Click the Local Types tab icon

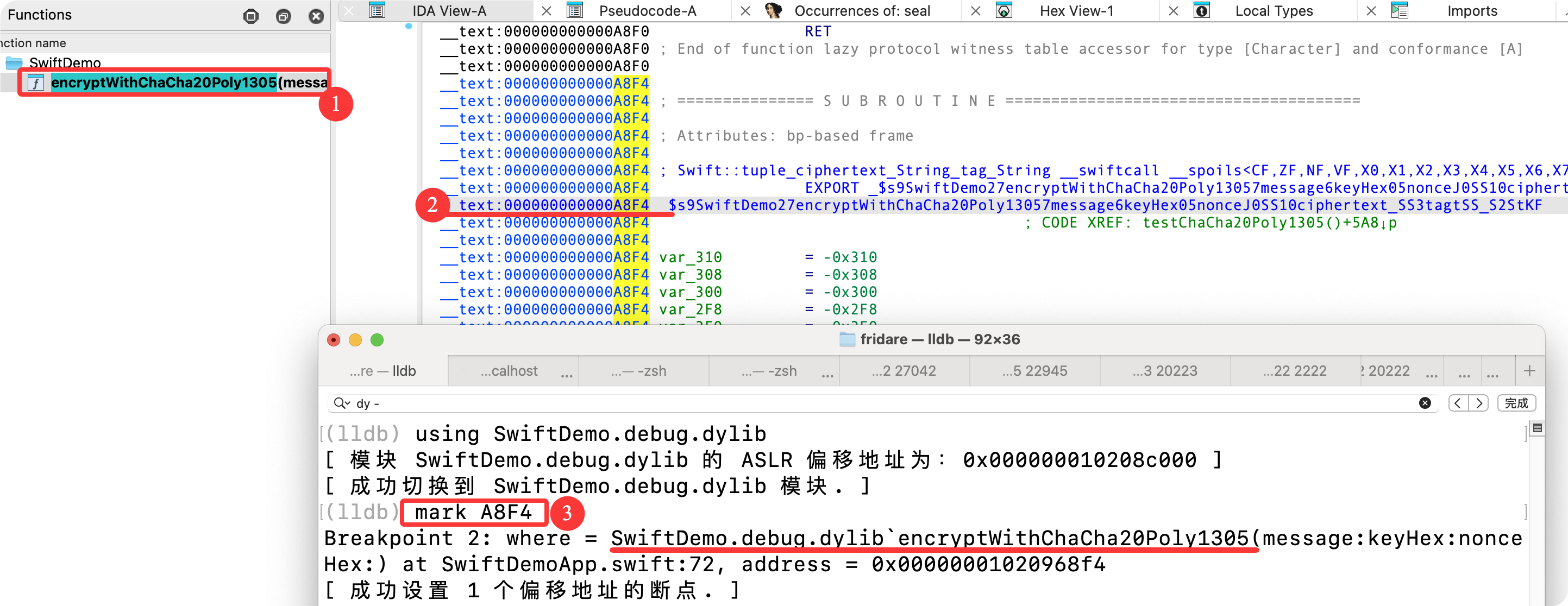(x=1202, y=11)
